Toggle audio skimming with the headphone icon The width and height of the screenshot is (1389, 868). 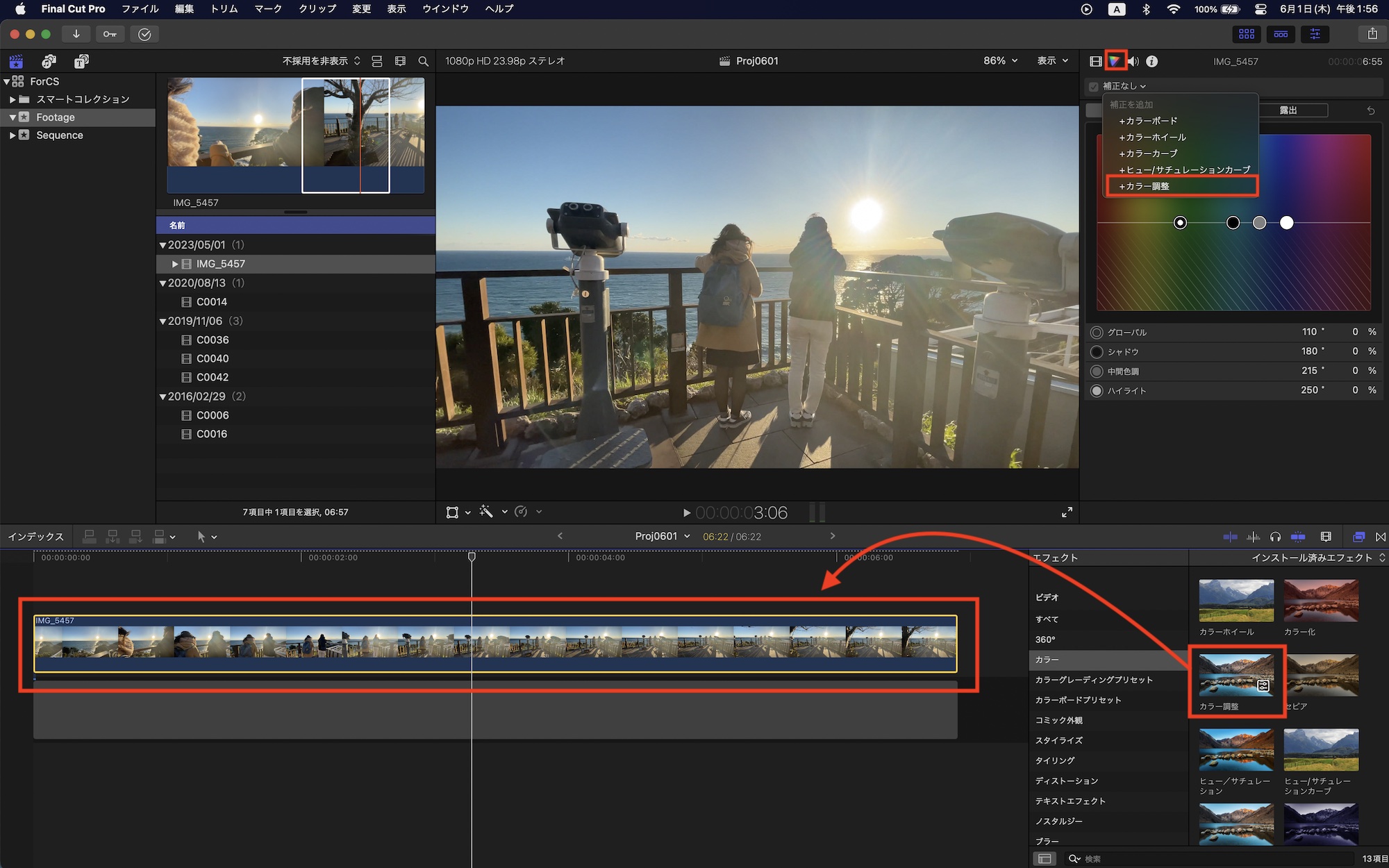(x=1276, y=537)
